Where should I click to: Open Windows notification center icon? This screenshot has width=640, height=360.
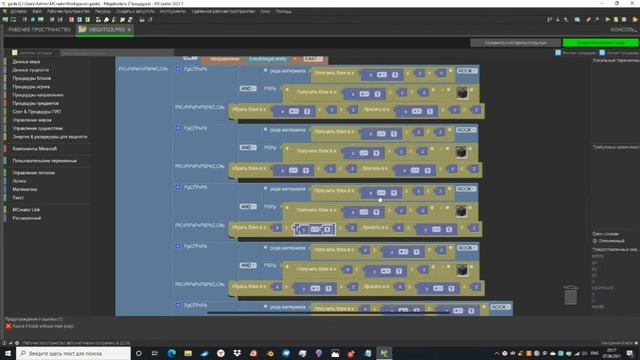pos(630,353)
